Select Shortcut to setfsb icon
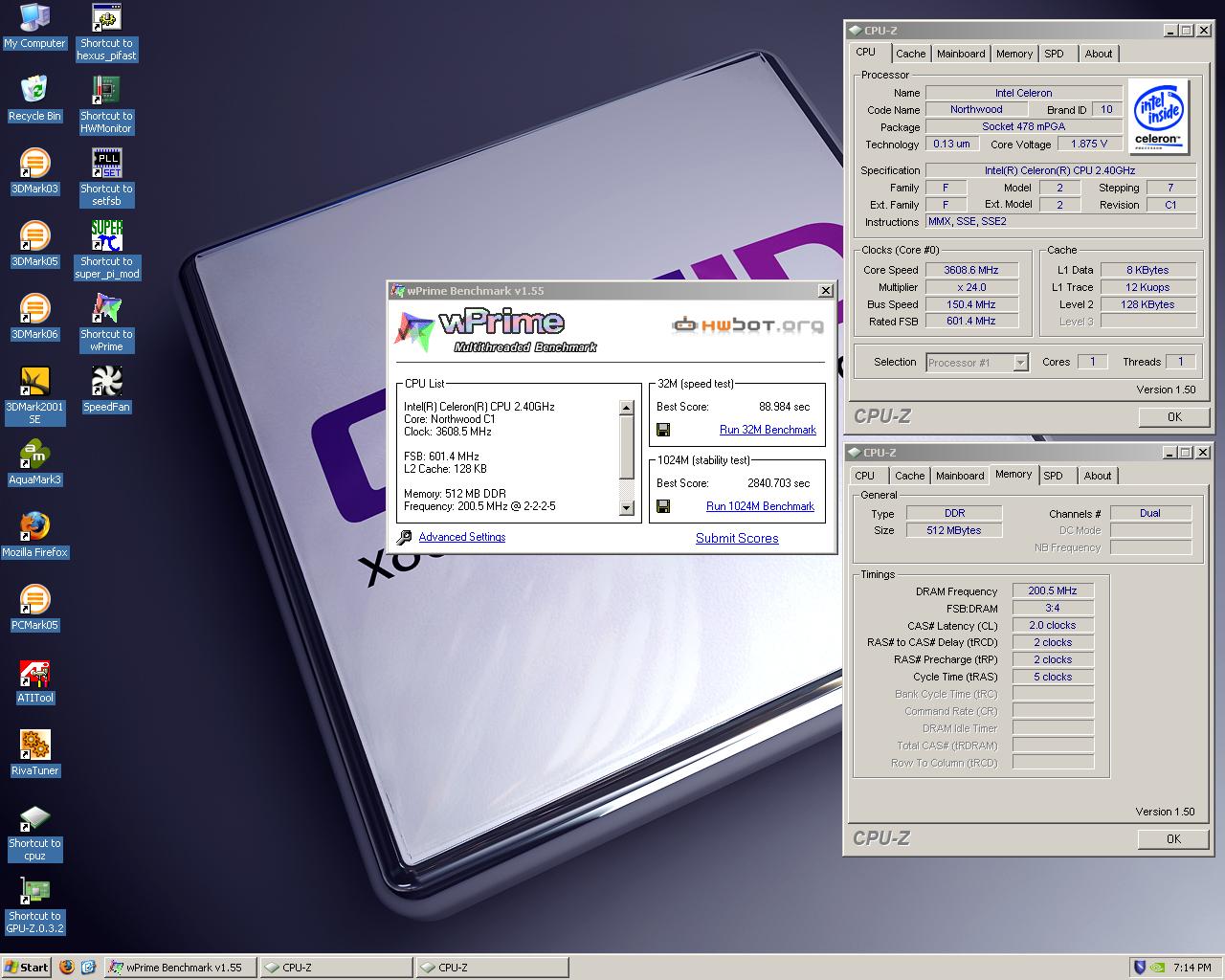1225x980 pixels. (x=106, y=178)
